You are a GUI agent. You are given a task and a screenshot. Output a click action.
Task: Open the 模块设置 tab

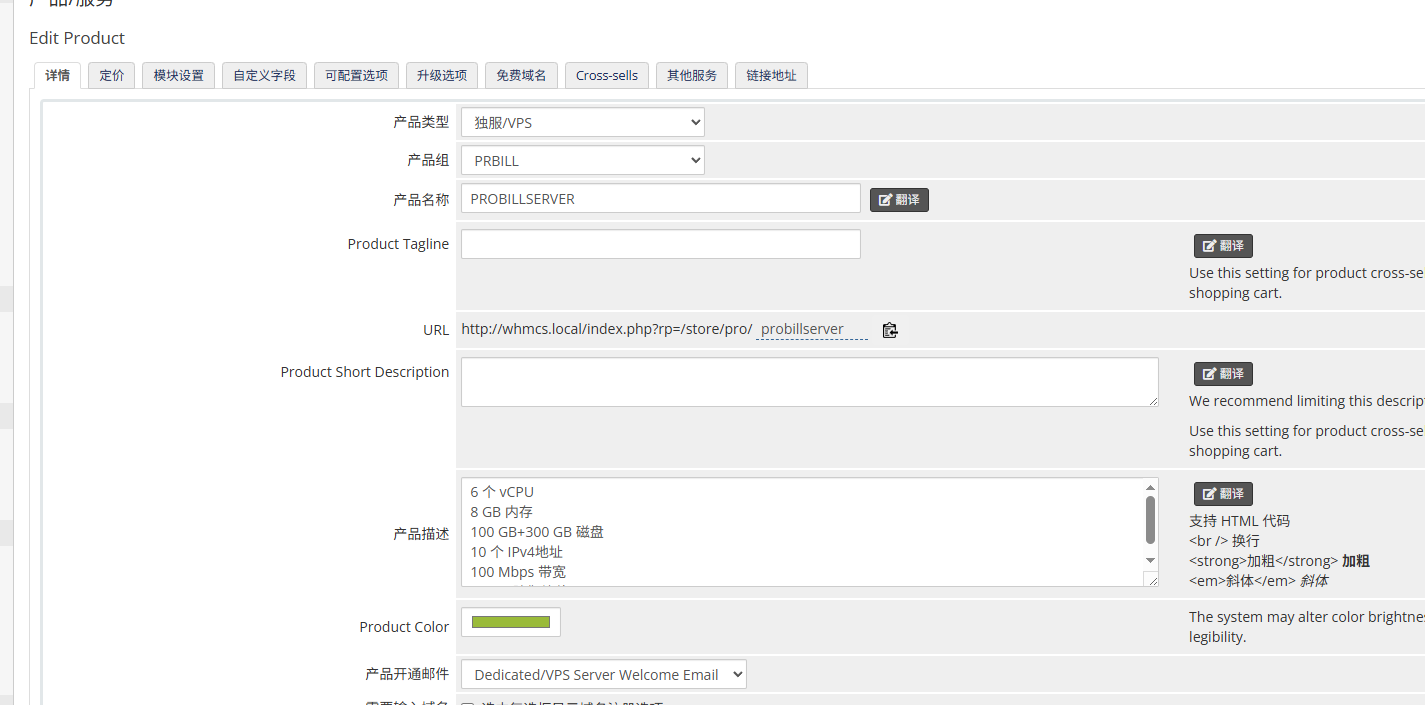(178, 76)
